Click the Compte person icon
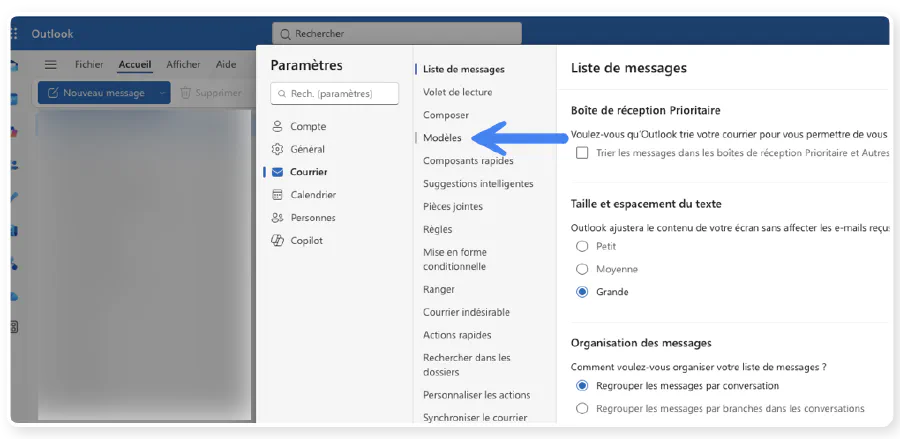The height and width of the screenshot is (439, 900). click(277, 126)
